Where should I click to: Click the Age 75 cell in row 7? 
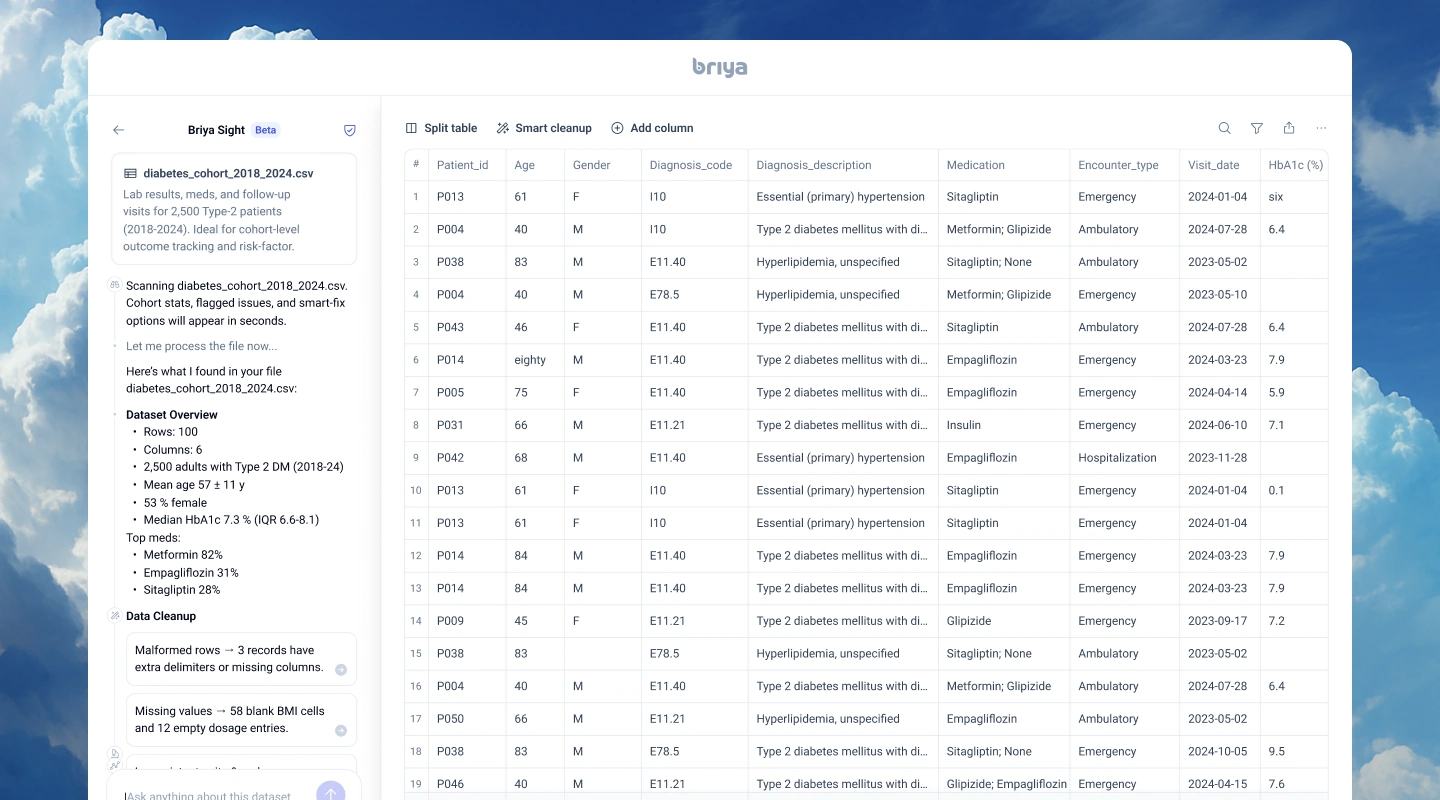click(535, 393)
